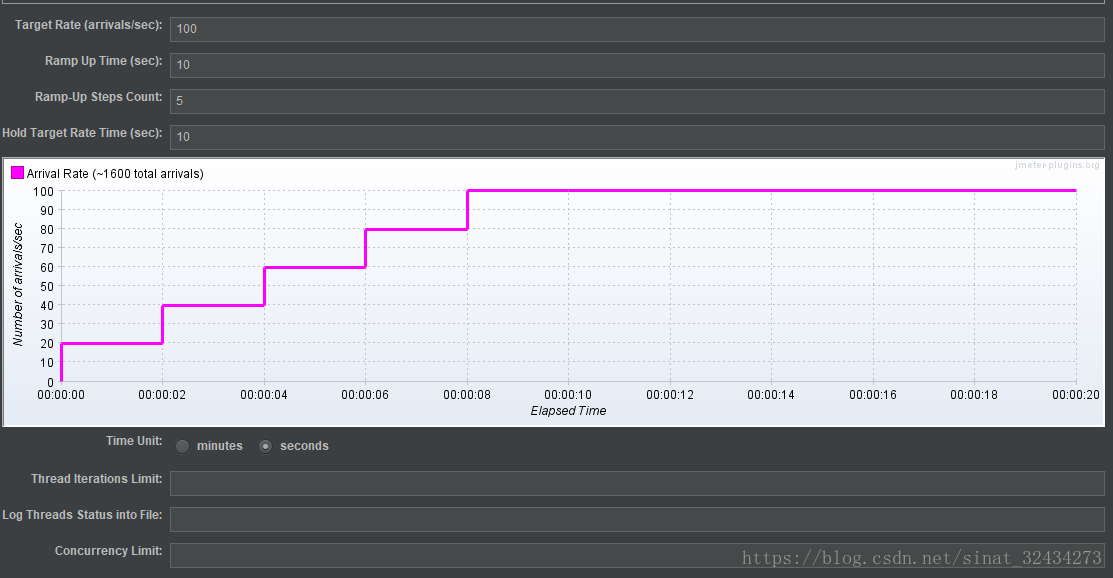
Task: Click the Hold Target Rate Time field
Action: pos(637,137)
